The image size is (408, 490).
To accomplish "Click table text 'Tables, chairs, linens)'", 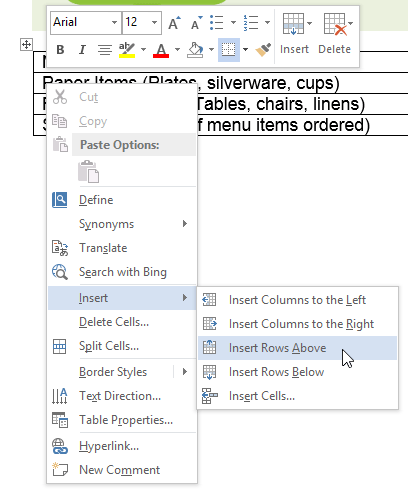I will coord(280,104).
